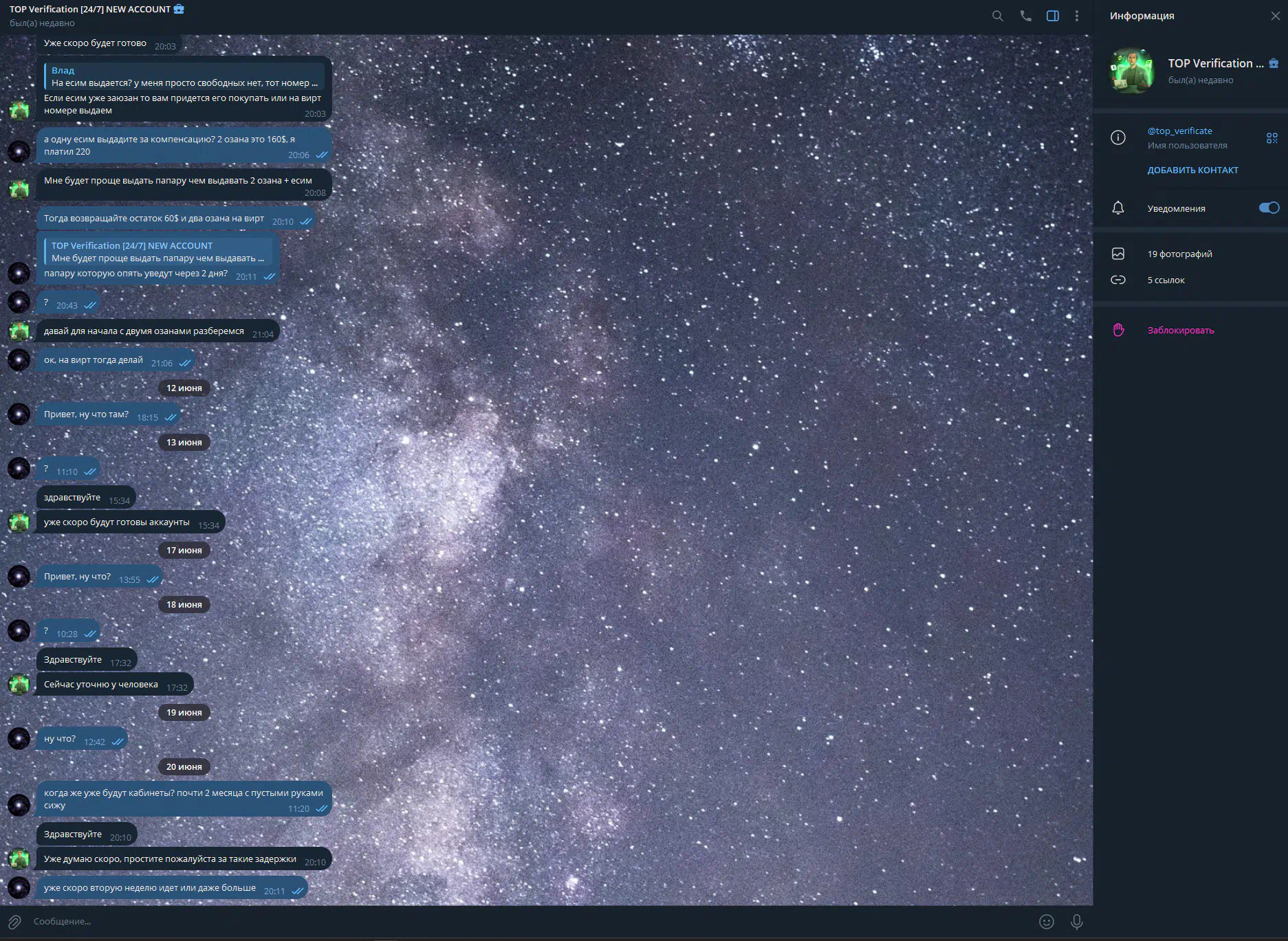Click ДОБАВИТЬ КОНТАКТ button
This screenshot has height=941, width=1288.
(1192, 170)
